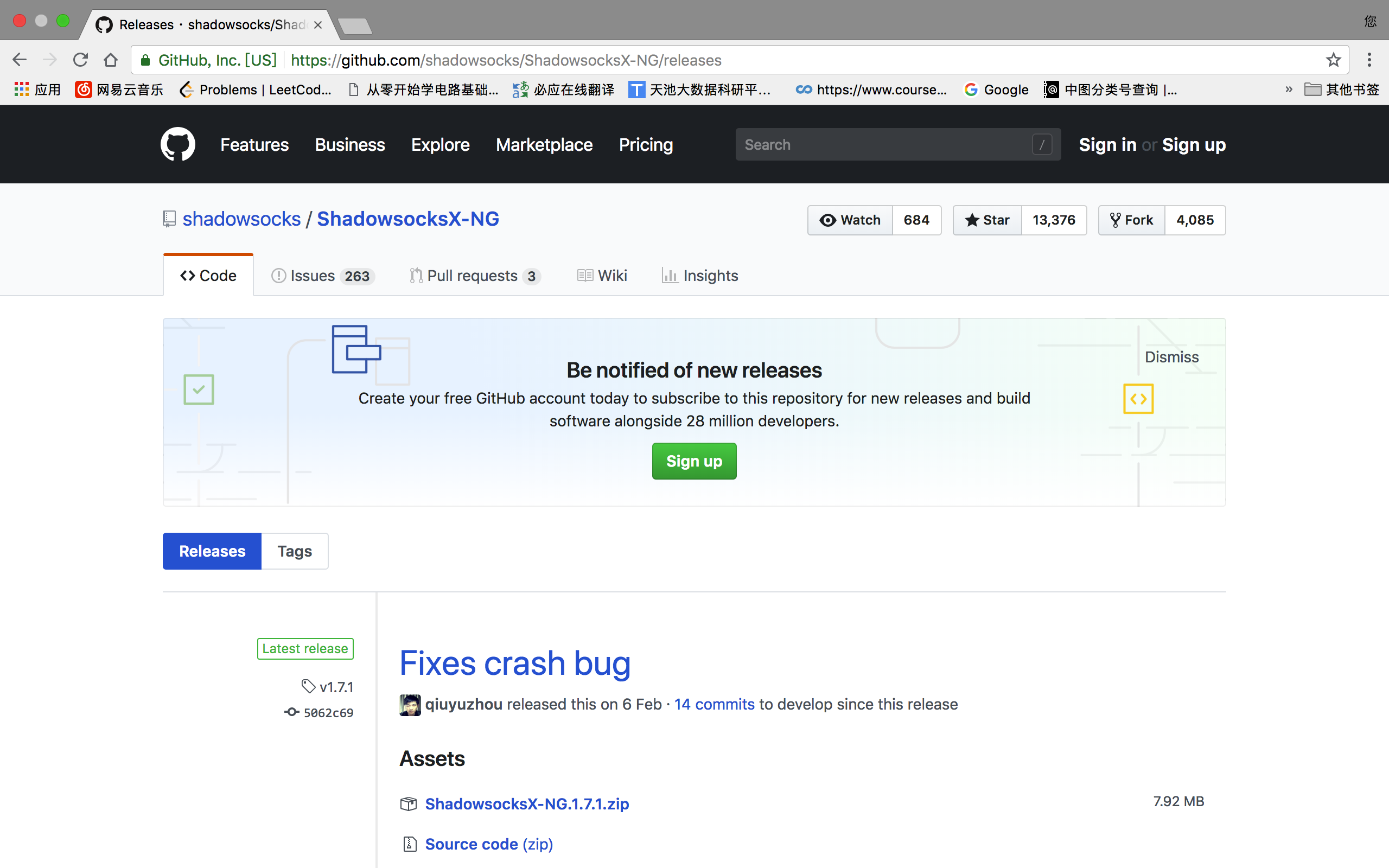This screenshot has width=1389, height=868.
Task: Open the Google bookmark
Action: [996, 90]
